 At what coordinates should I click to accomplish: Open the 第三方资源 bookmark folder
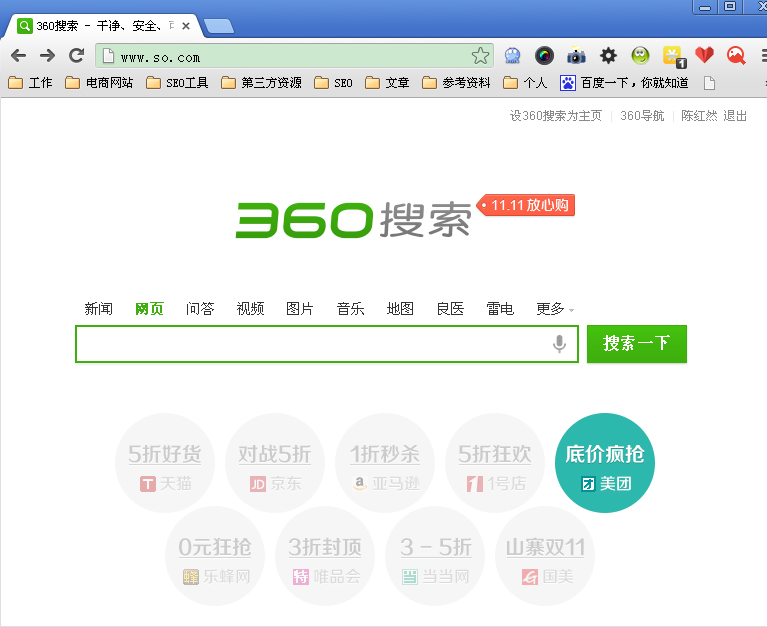tap(261, 83)
